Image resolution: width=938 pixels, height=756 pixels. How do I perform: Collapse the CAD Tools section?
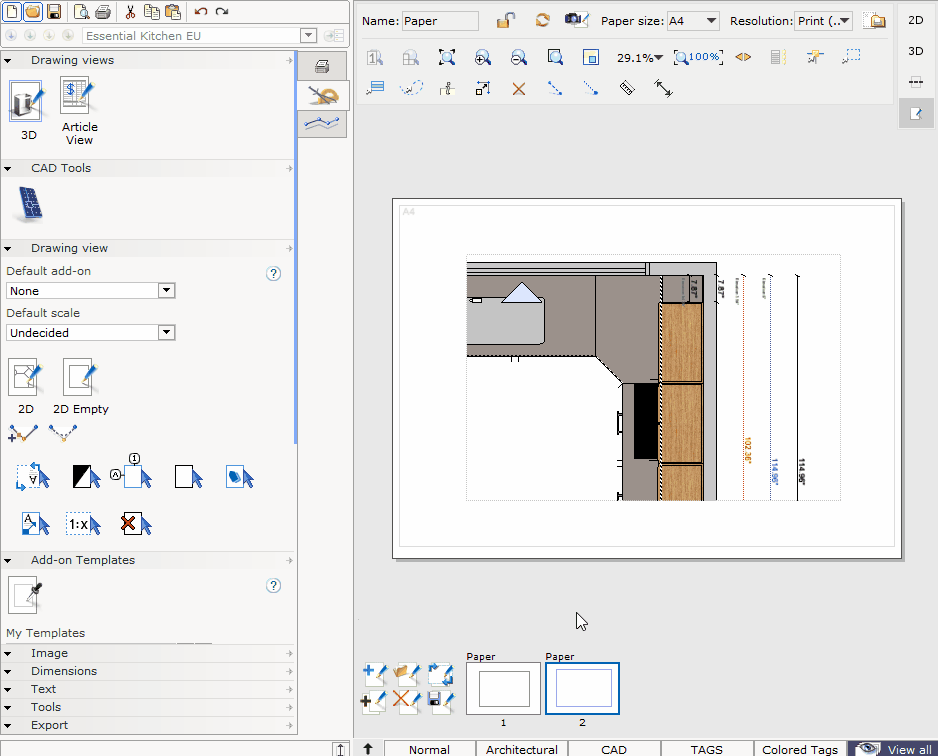pos(8,169)
